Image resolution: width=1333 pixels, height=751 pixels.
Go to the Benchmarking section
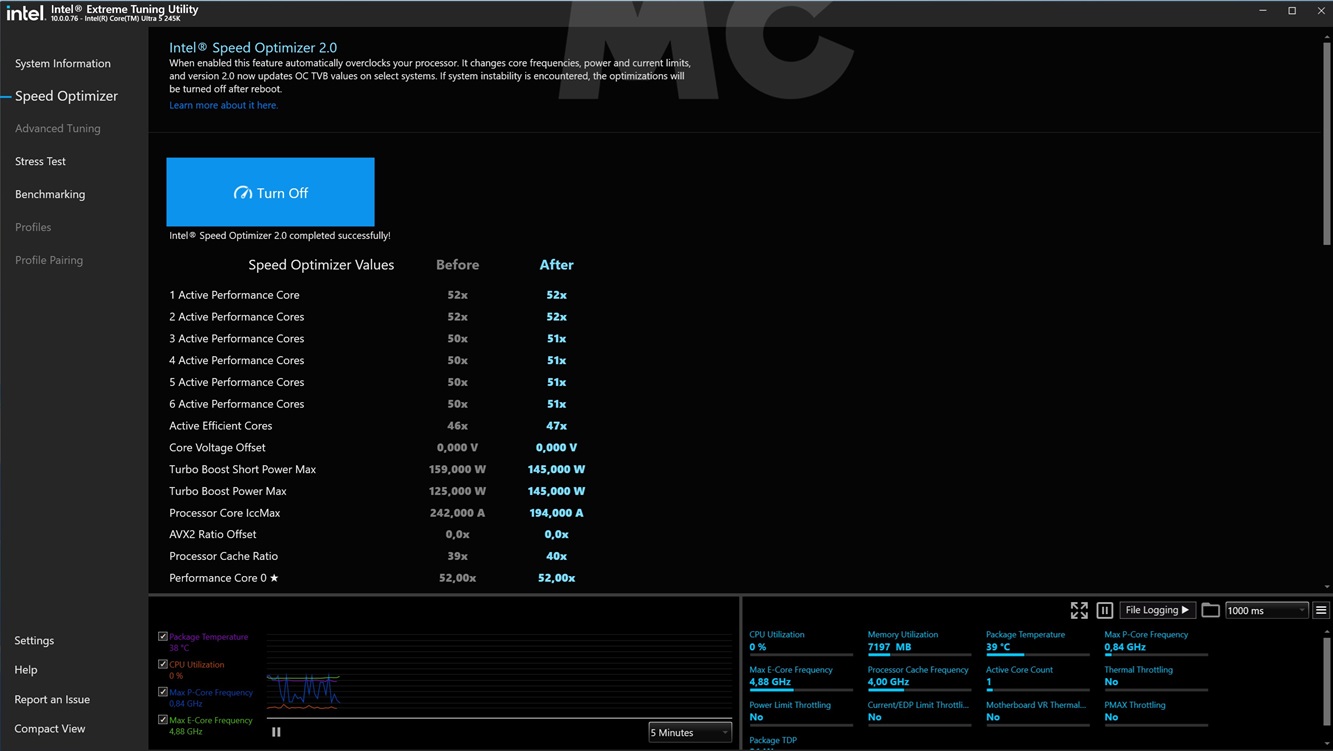tap(50, 194)
